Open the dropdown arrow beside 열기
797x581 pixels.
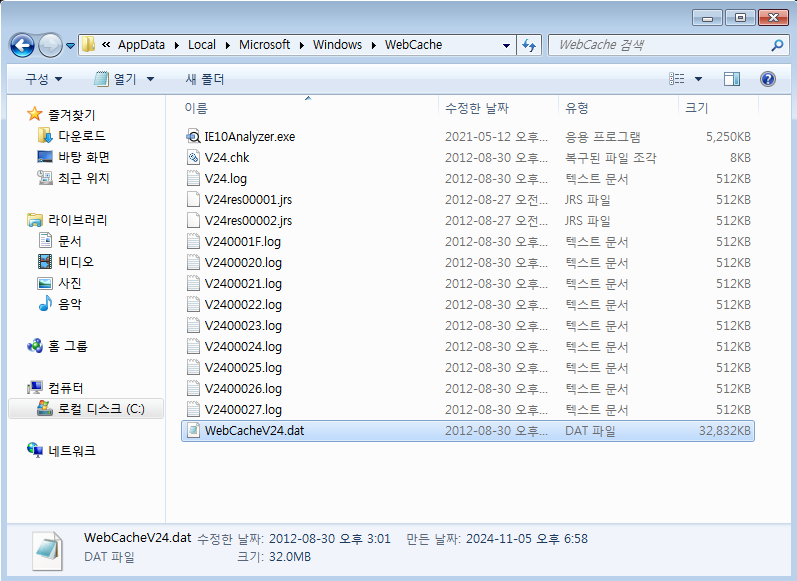click(x=150, y=79)
